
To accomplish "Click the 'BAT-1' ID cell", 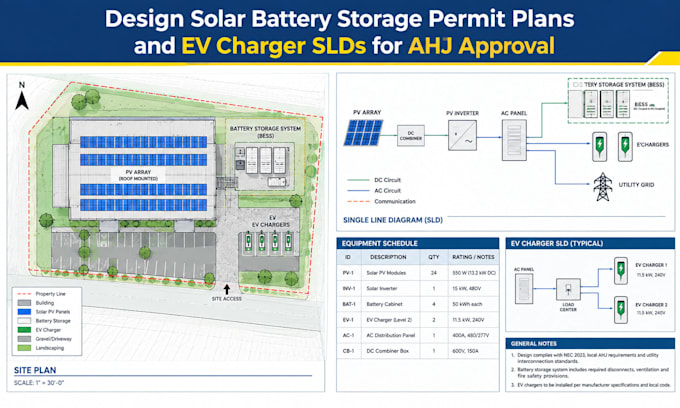I will coord(349,304).
